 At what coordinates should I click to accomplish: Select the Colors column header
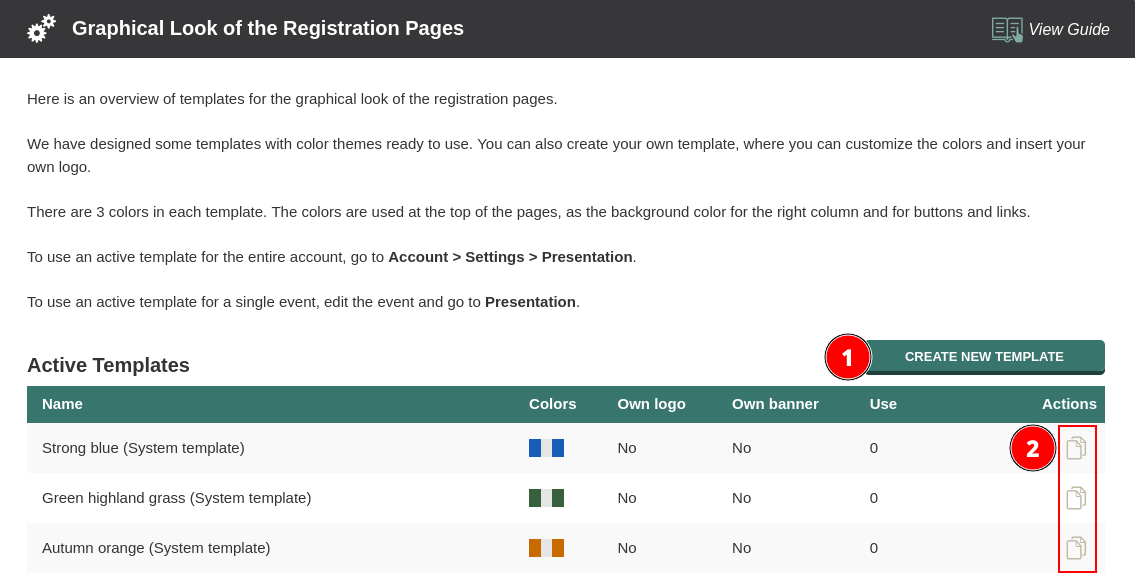(552, 404)
